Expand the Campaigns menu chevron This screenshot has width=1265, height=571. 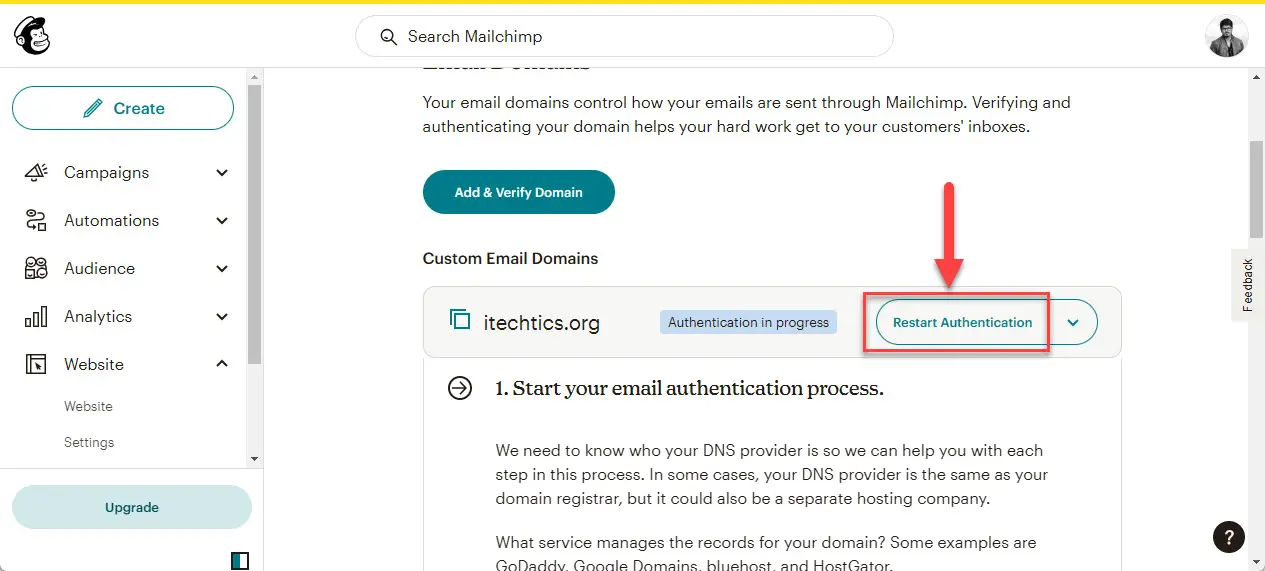(x=222, y=172)
